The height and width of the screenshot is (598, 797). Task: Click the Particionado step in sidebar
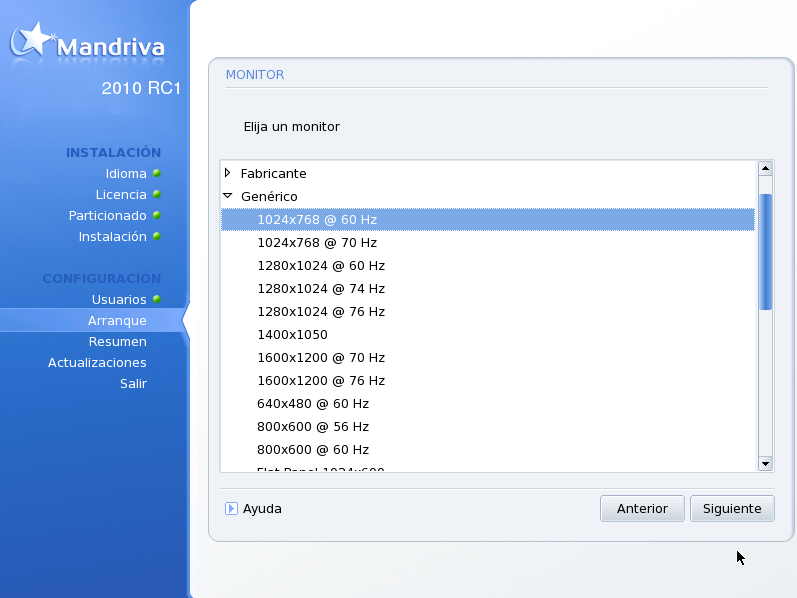coord(107,216)
